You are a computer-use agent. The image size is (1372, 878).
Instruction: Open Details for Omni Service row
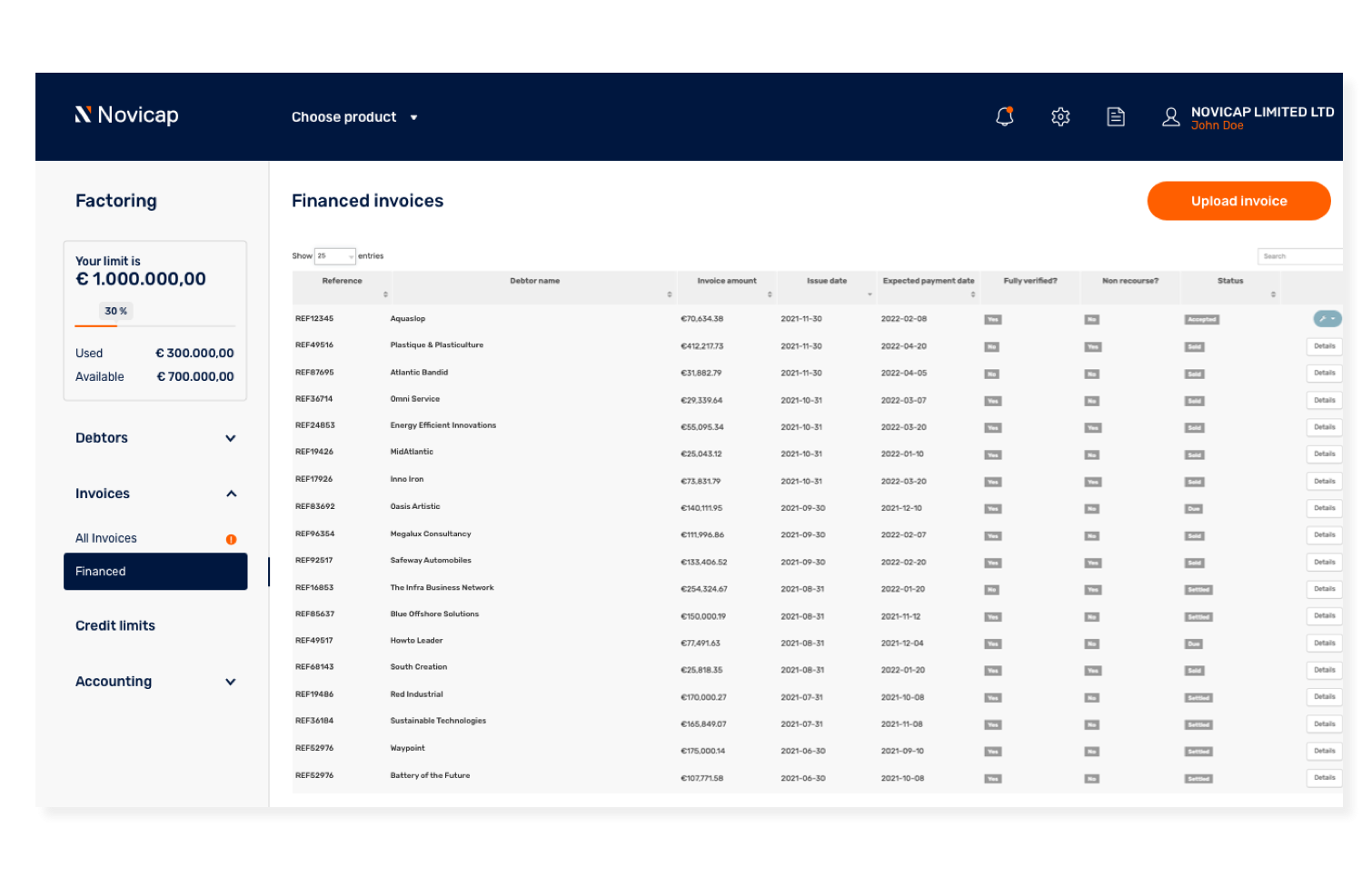pos(1325,401)
